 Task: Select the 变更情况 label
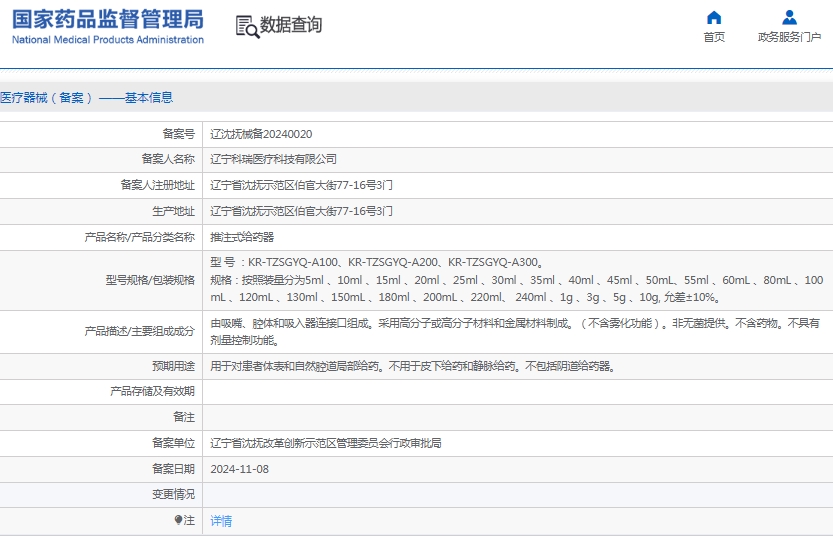(x=173, y=494)
